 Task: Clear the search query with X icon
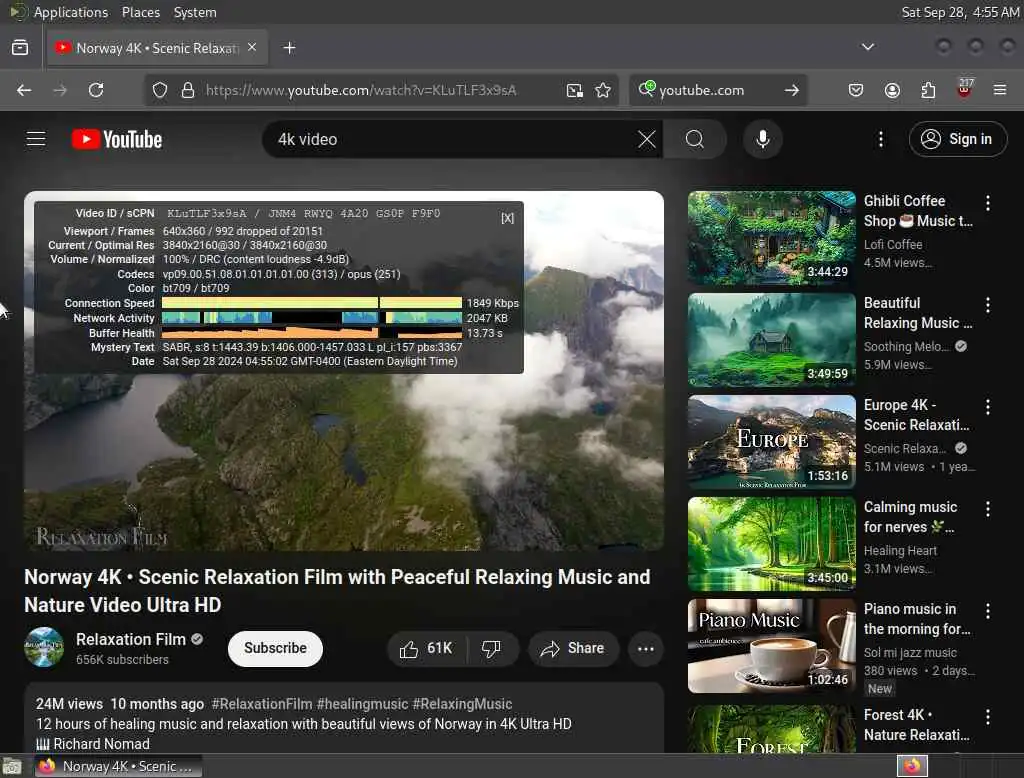(647, 139)
